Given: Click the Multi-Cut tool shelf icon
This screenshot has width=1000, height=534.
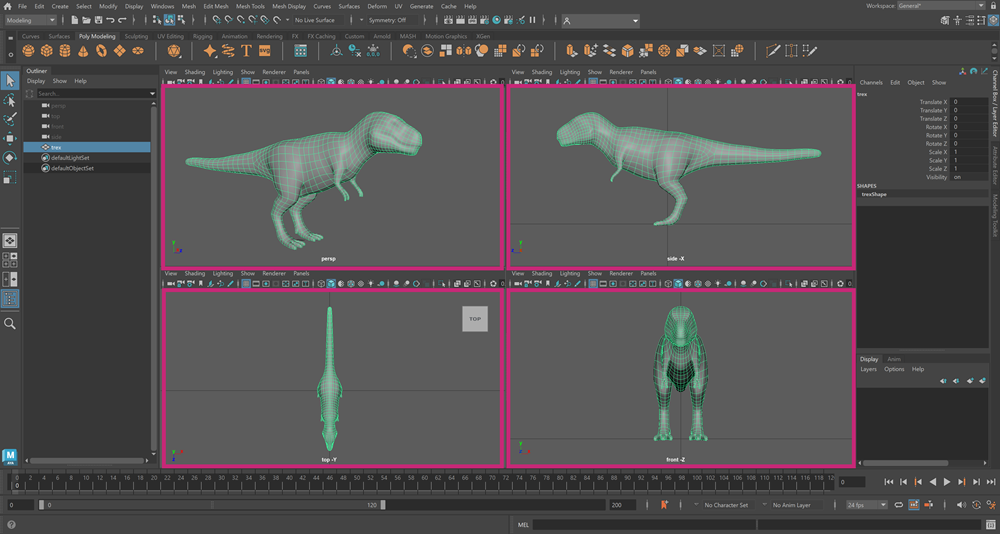Looking at the screenshot, I should (772, 50).
